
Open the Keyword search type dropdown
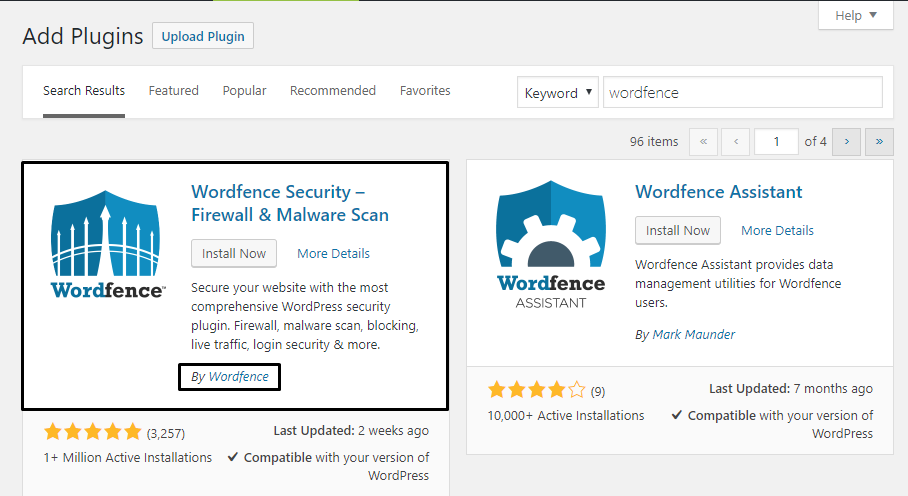(x=558, y=93)
